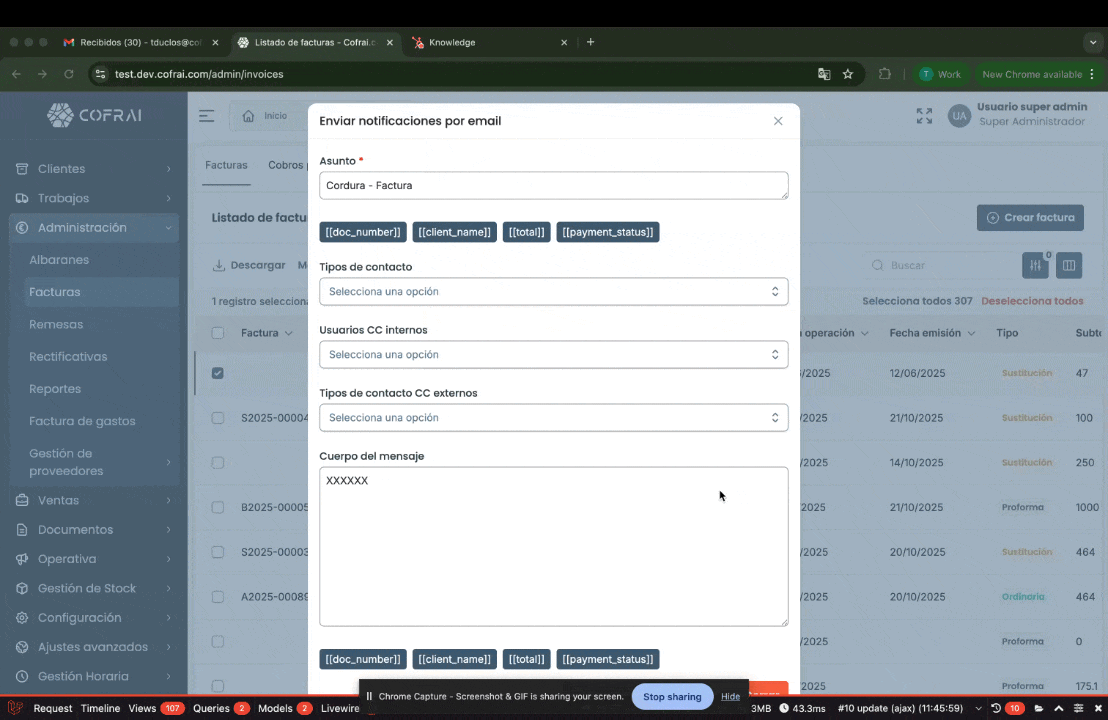Click the Stop sharing button
The height and width of the screenshot is (720, 1108).
click(671, 697)
